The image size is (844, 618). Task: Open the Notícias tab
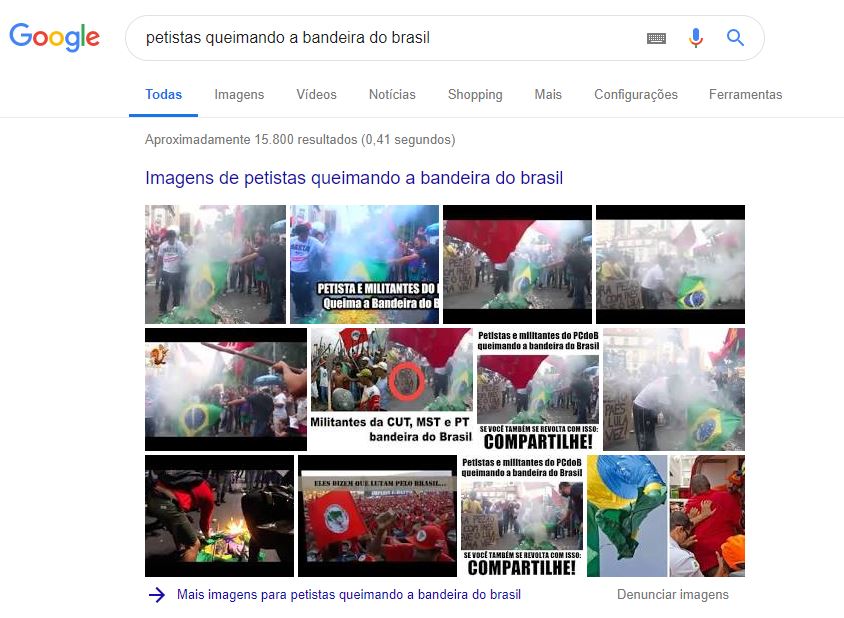392,94
